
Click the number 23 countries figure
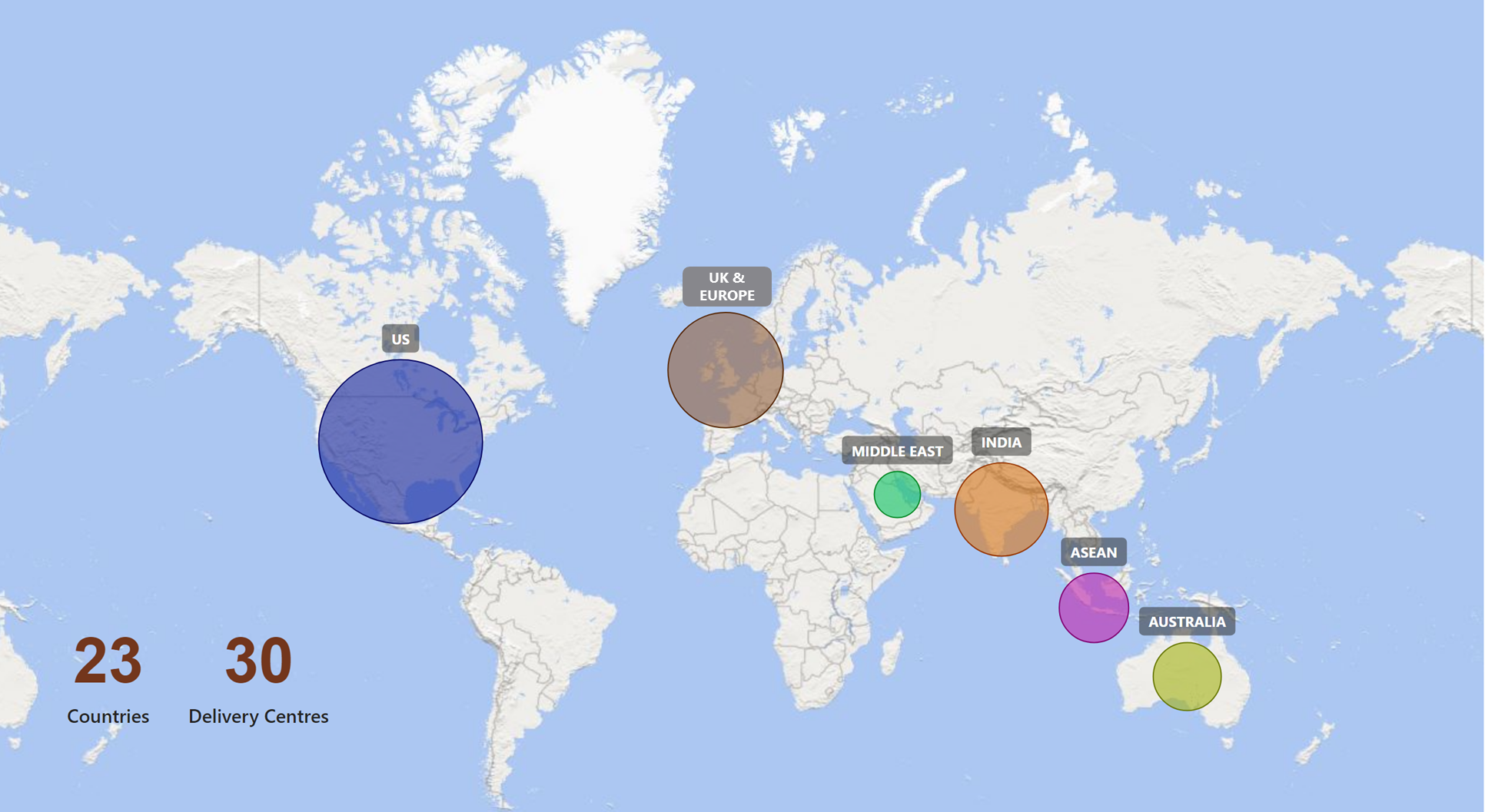(x=108, y=661)
